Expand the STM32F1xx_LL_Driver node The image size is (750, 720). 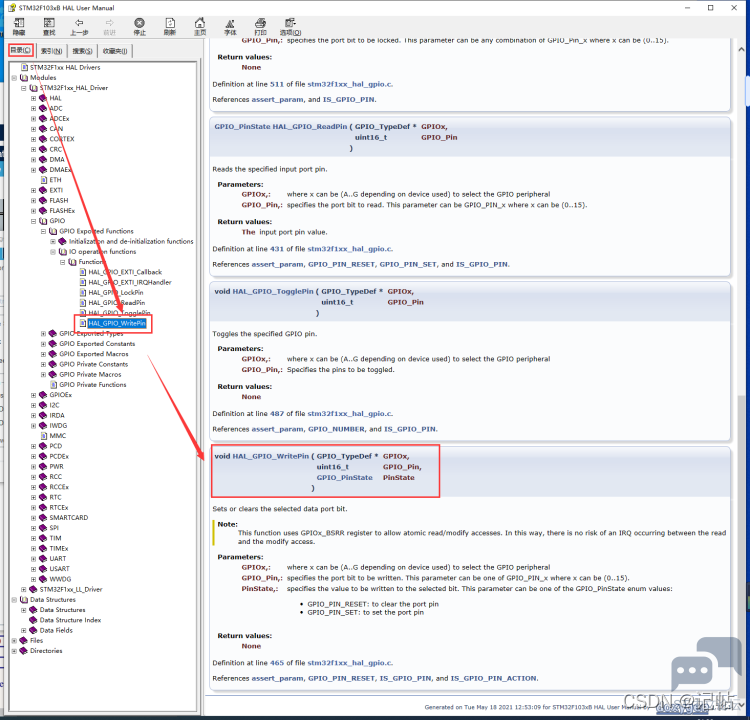click(23, 589)
